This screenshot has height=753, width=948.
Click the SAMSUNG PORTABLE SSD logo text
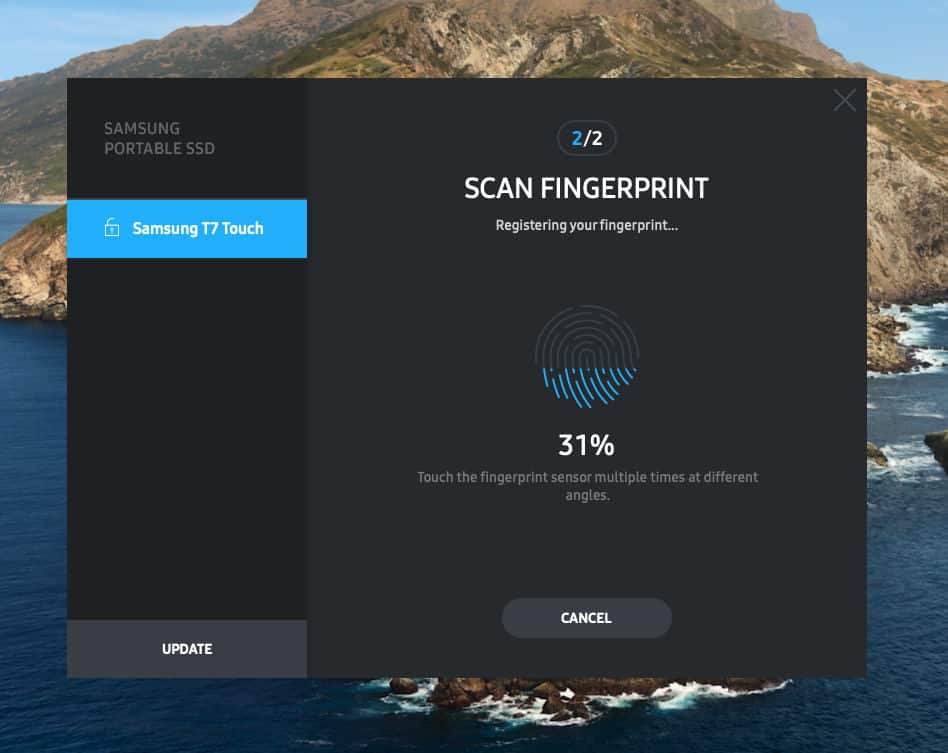pyautogui.click(x=159, y=139)
